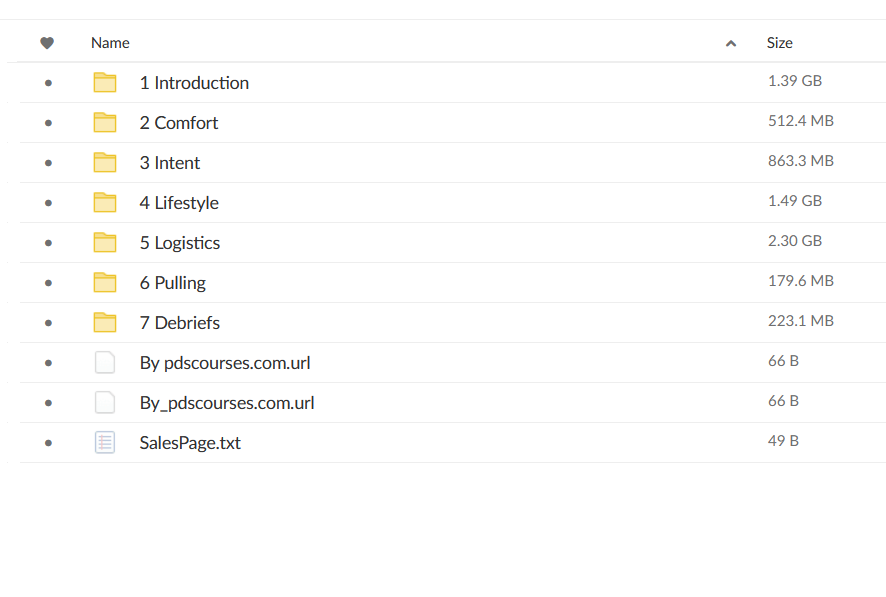Image resolution: width=886 pixels, height=597 pixels.
Task: Click the 7 Debriefs folder icon
Action: pos(105,323)
